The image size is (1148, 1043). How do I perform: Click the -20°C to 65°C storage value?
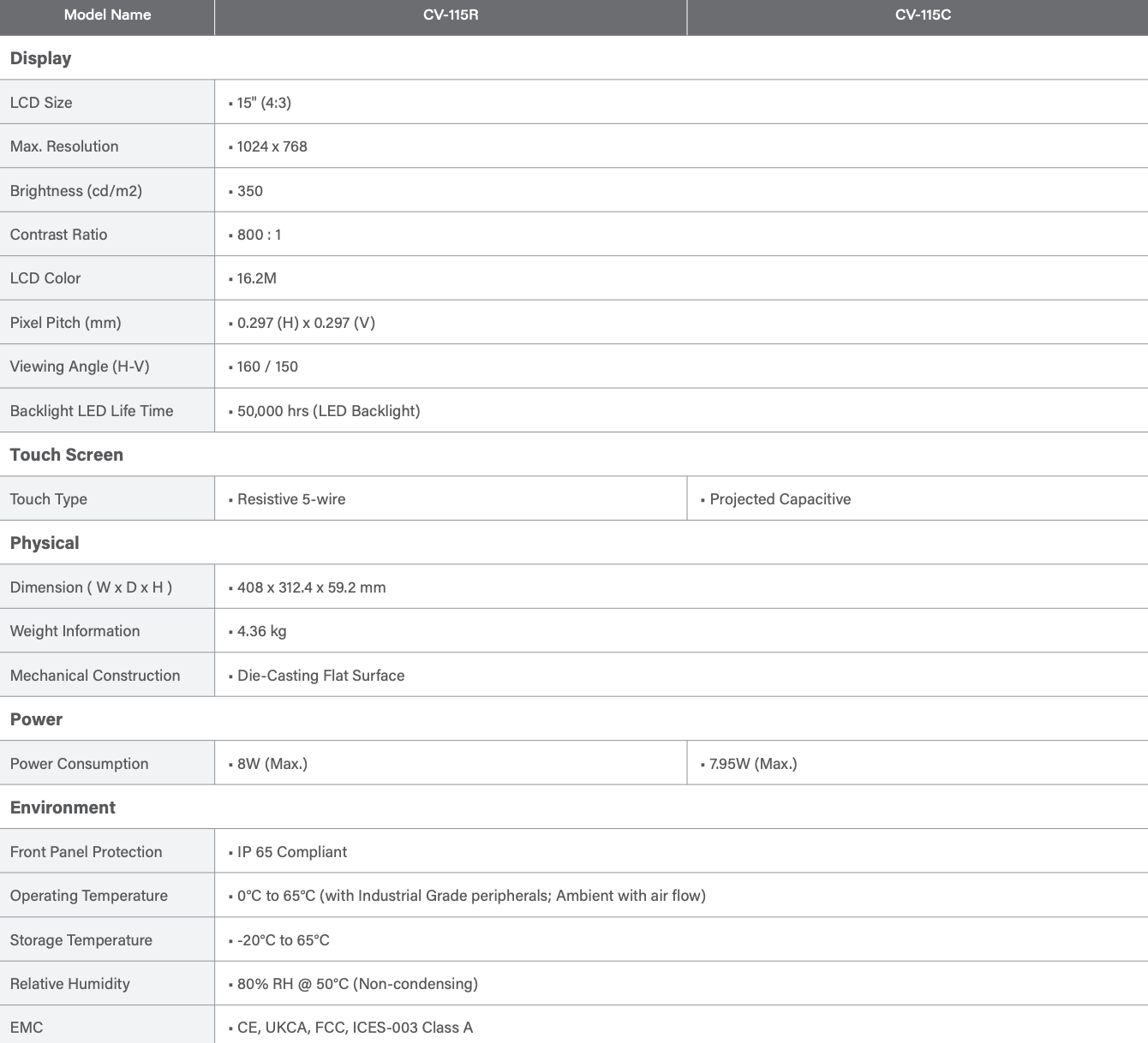click(x=284, y=940)
